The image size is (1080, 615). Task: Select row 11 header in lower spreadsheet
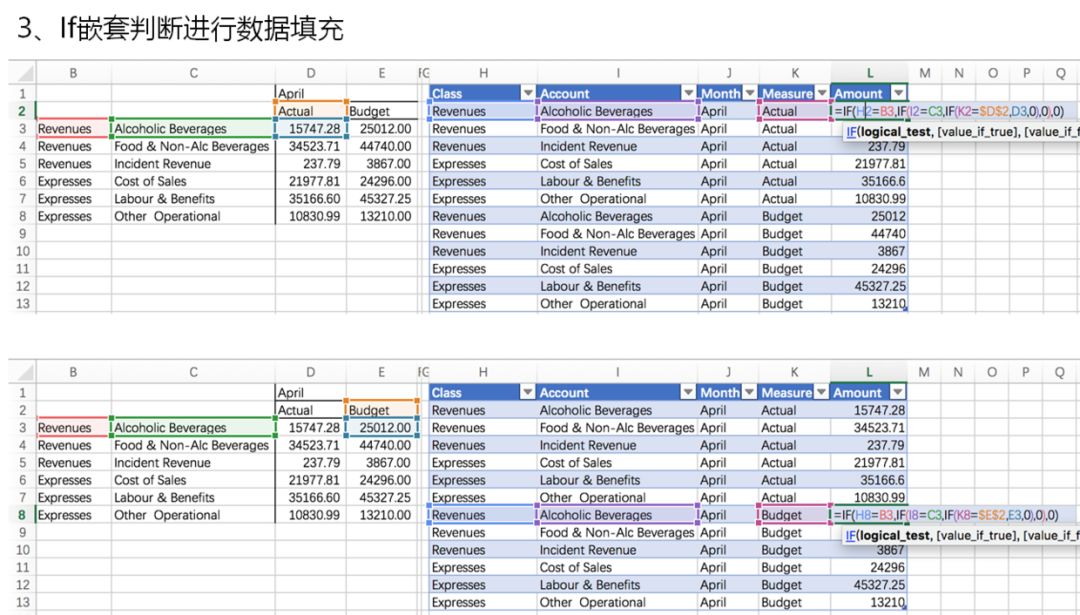[x=23, y=567]
